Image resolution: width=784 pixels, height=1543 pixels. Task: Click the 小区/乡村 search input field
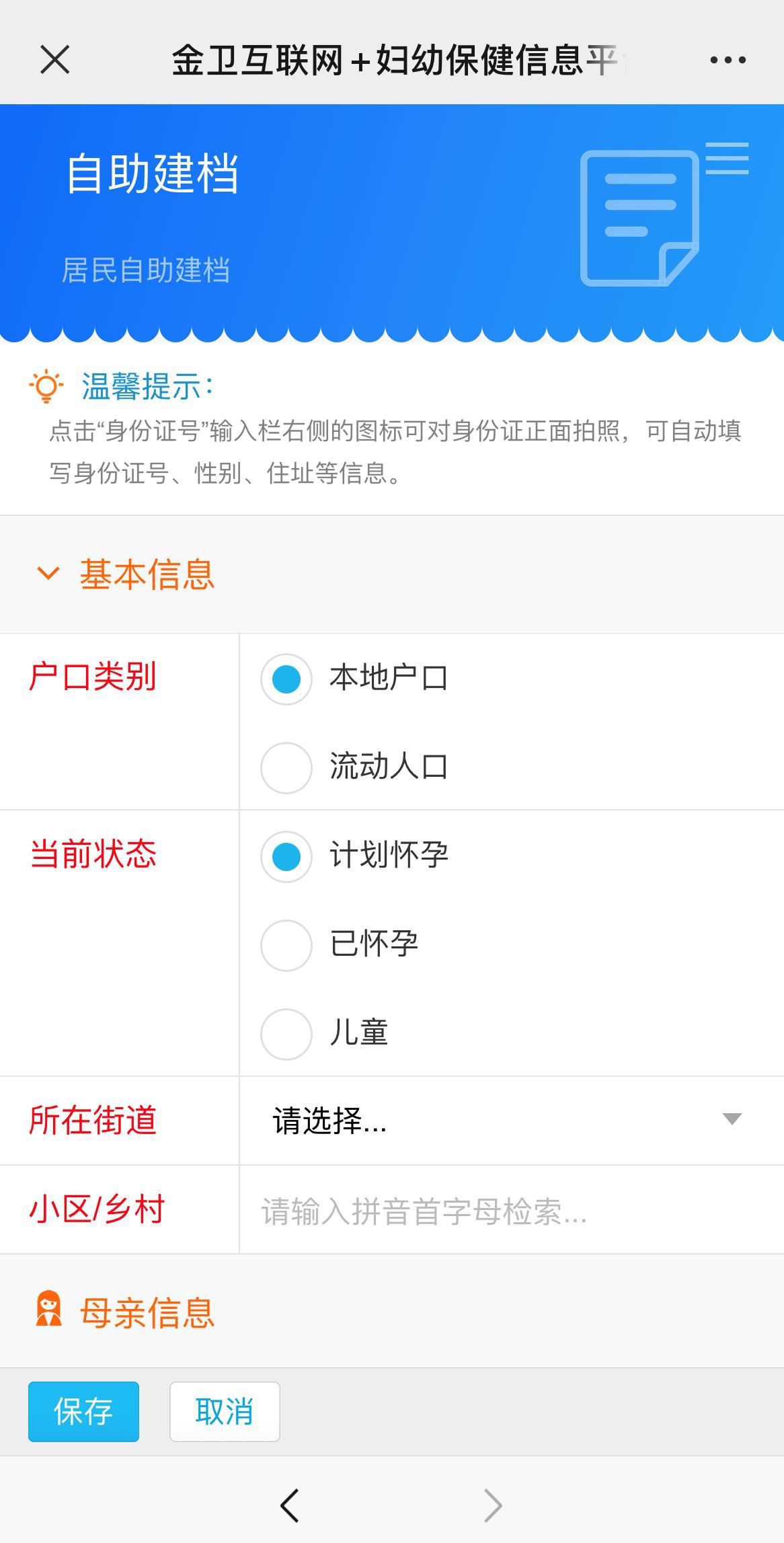point(511,1211)
